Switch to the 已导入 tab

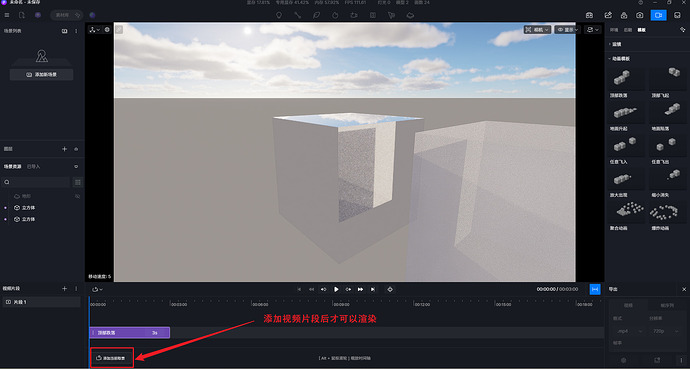point(33,167)
